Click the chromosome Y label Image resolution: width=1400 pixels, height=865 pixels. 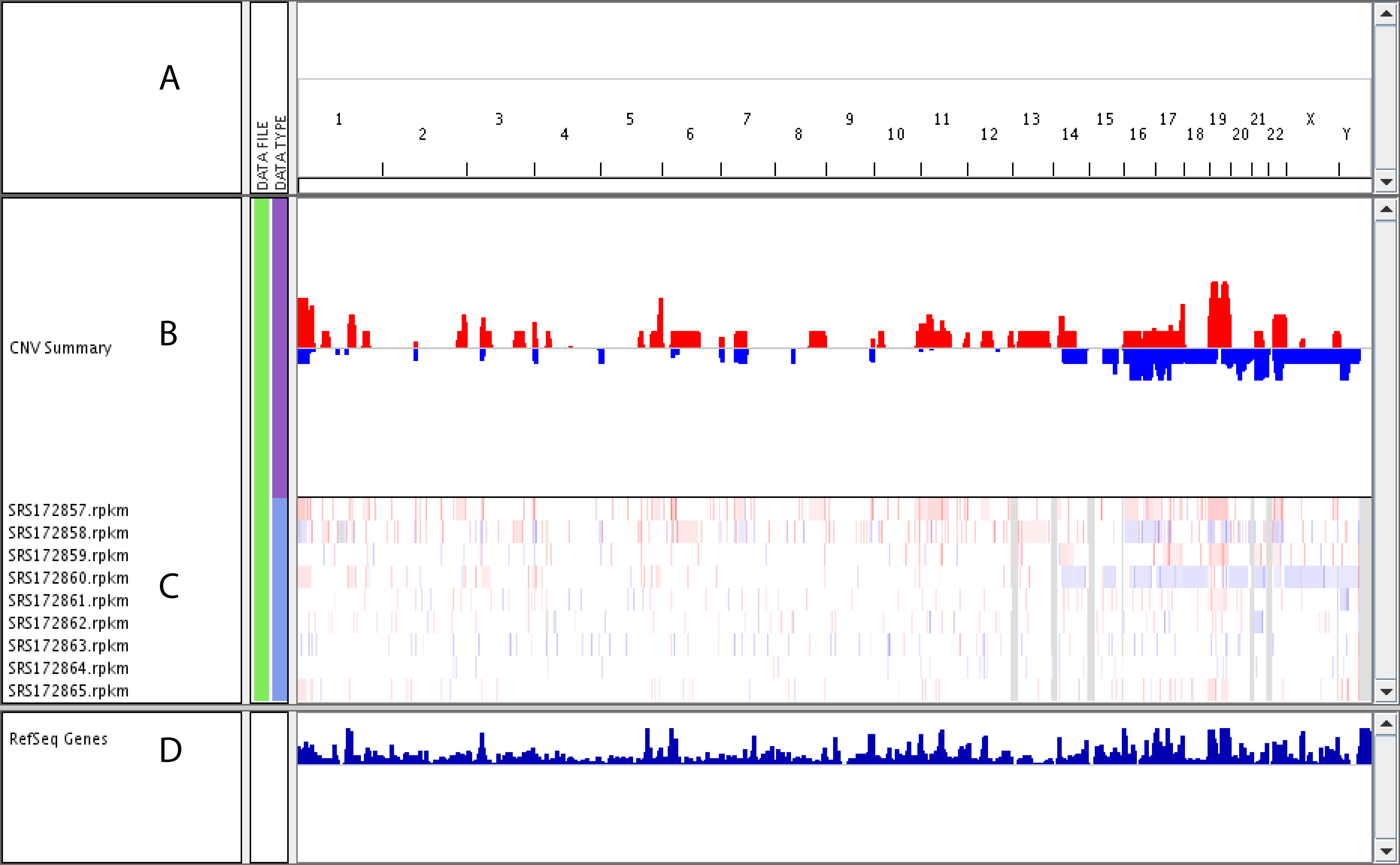point(1347,134)
